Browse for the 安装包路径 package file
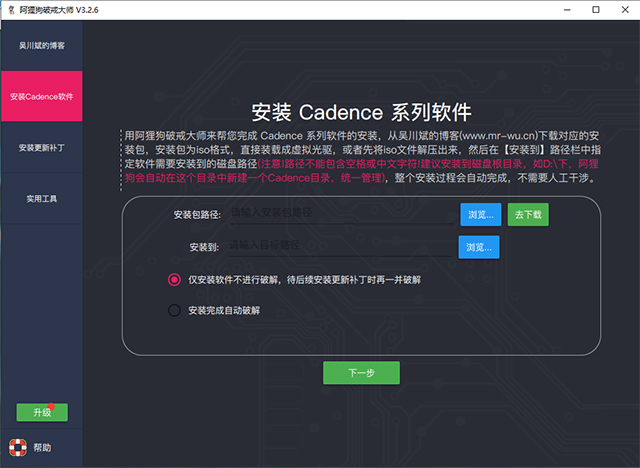This screenshot has height=468, width=640. (x=479, y=214)
